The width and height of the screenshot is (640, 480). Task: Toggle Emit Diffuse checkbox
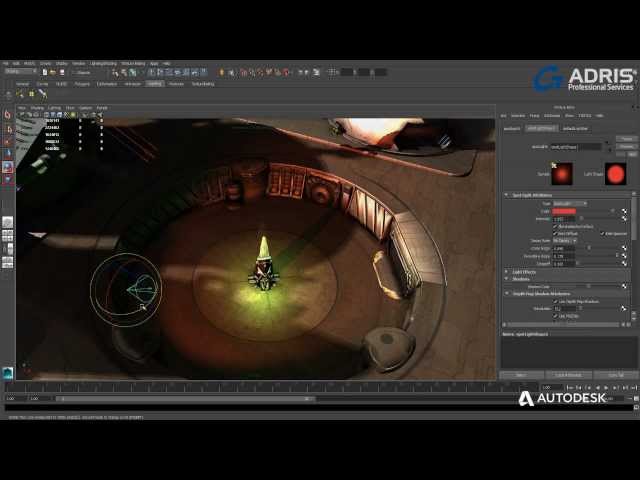[x=555, y=233]
